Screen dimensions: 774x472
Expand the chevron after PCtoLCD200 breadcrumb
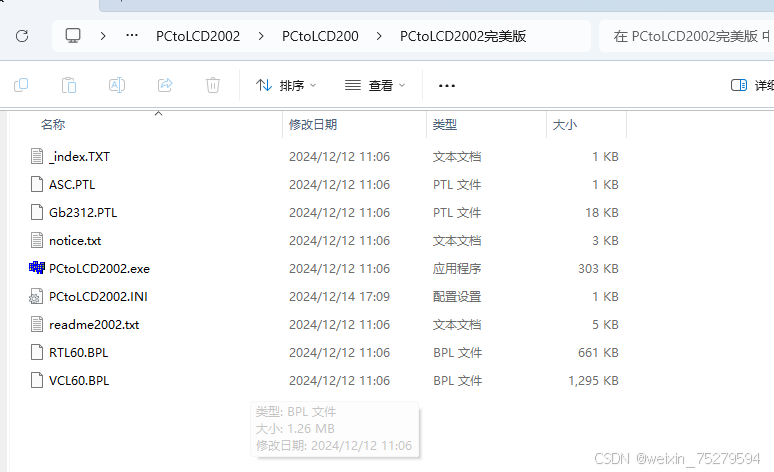click(379, 36)
